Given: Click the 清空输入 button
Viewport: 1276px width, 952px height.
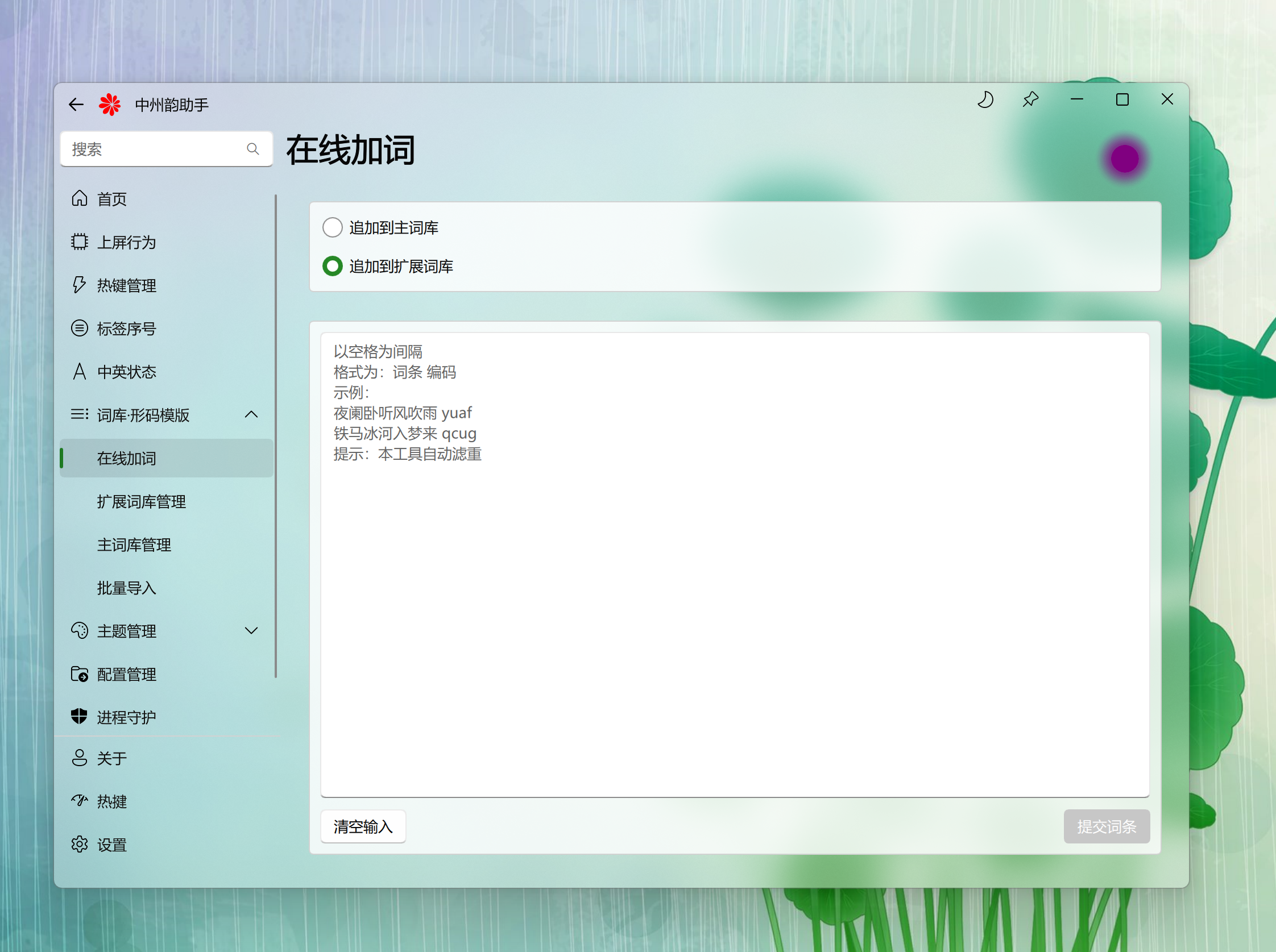Looking at the screenshot, I should [x=363, y=827].
